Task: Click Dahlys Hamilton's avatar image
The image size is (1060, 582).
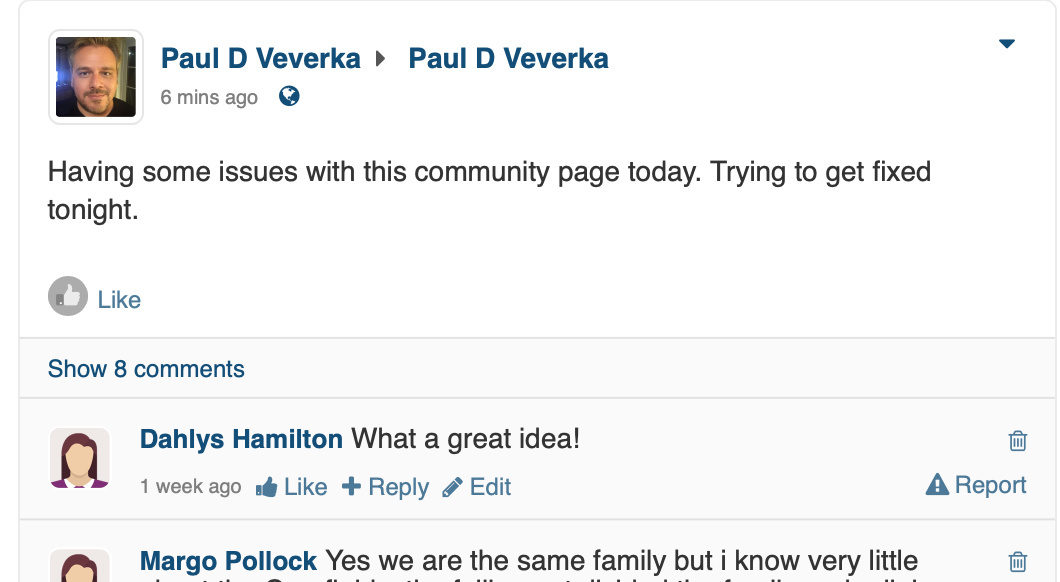Action: coord(80,458)
